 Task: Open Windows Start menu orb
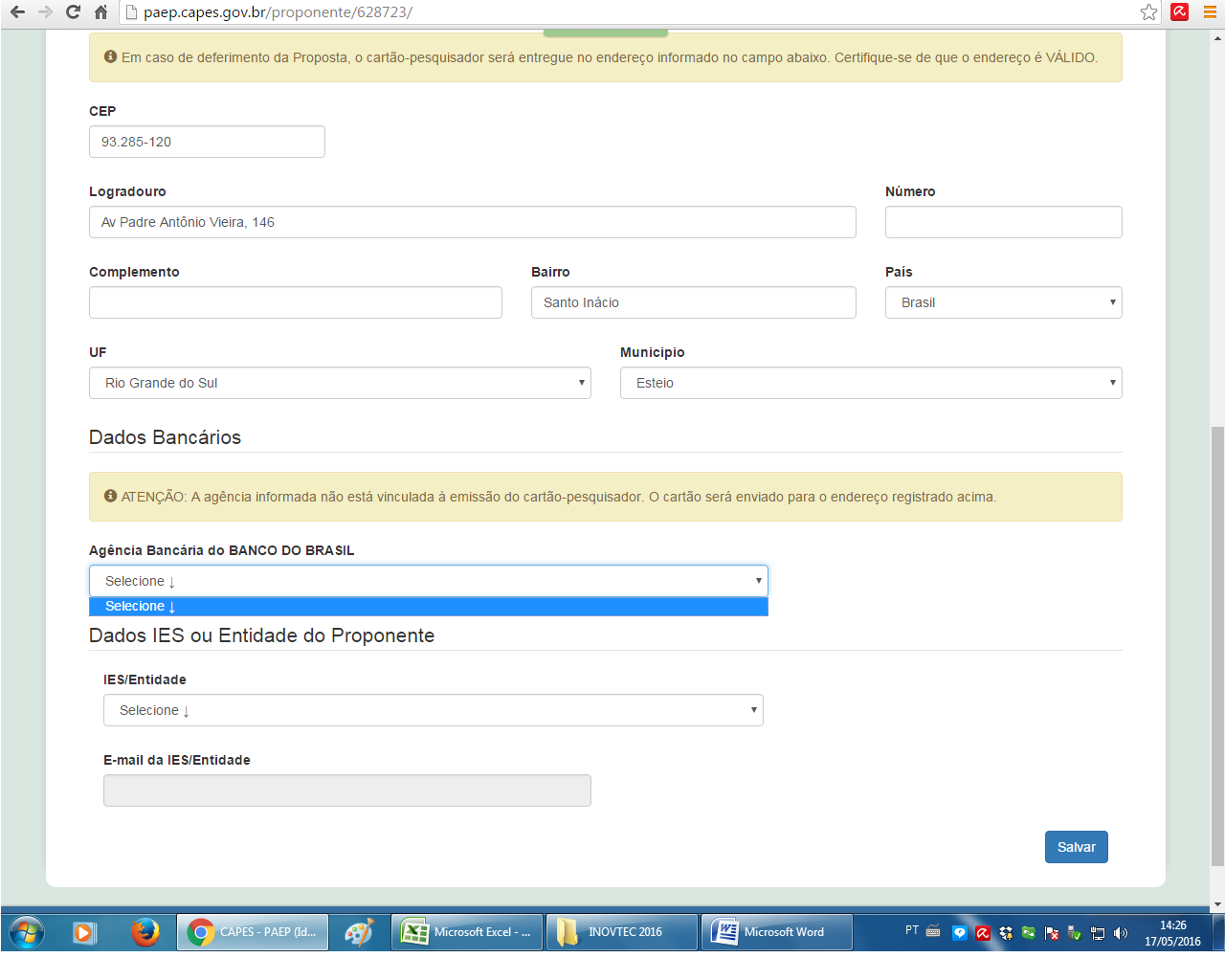pyautogui.click(x=26, y=931)
